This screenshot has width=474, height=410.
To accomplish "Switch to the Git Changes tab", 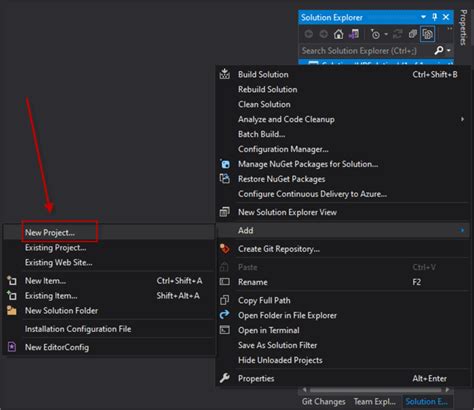I will point(323,402).
